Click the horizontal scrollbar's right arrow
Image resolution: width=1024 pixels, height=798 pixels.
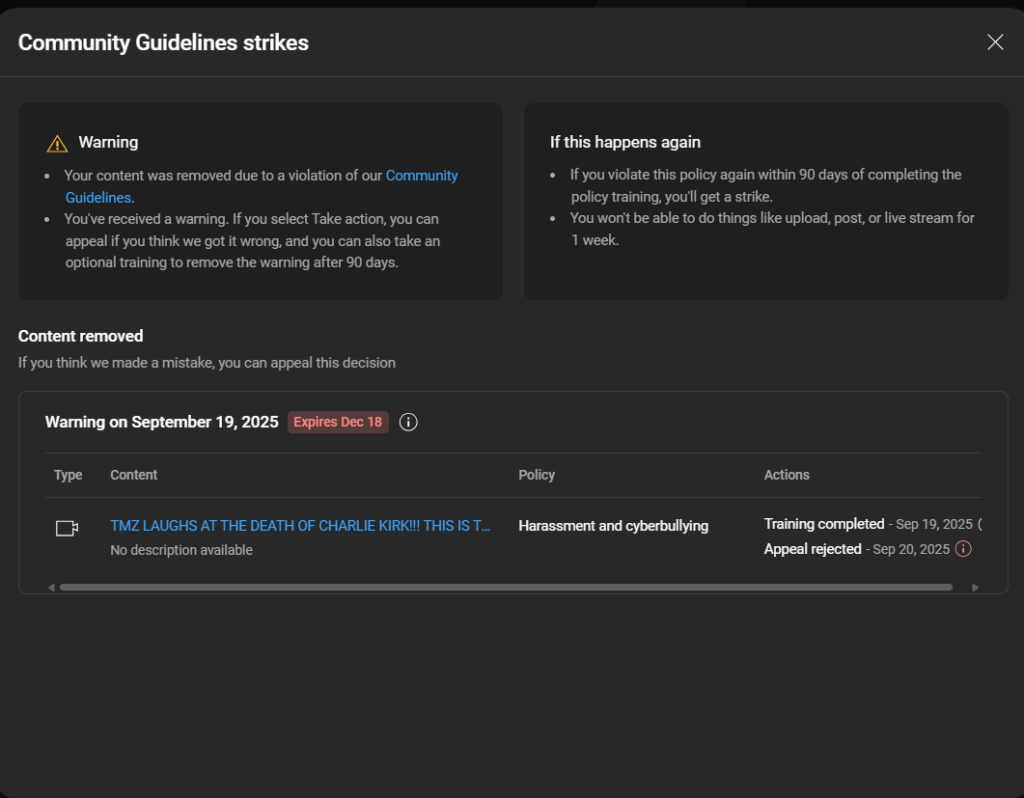click(x=975, y=588)
